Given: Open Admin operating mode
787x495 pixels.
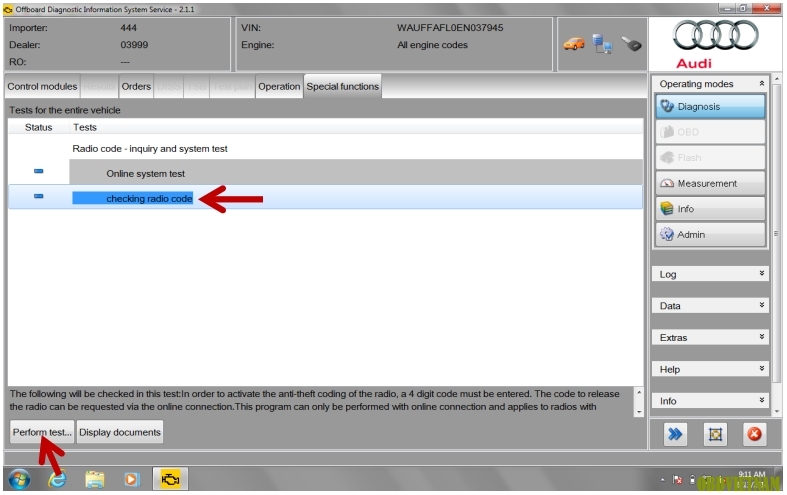Looking at the screenshot, I should click(x=710, y=234).
